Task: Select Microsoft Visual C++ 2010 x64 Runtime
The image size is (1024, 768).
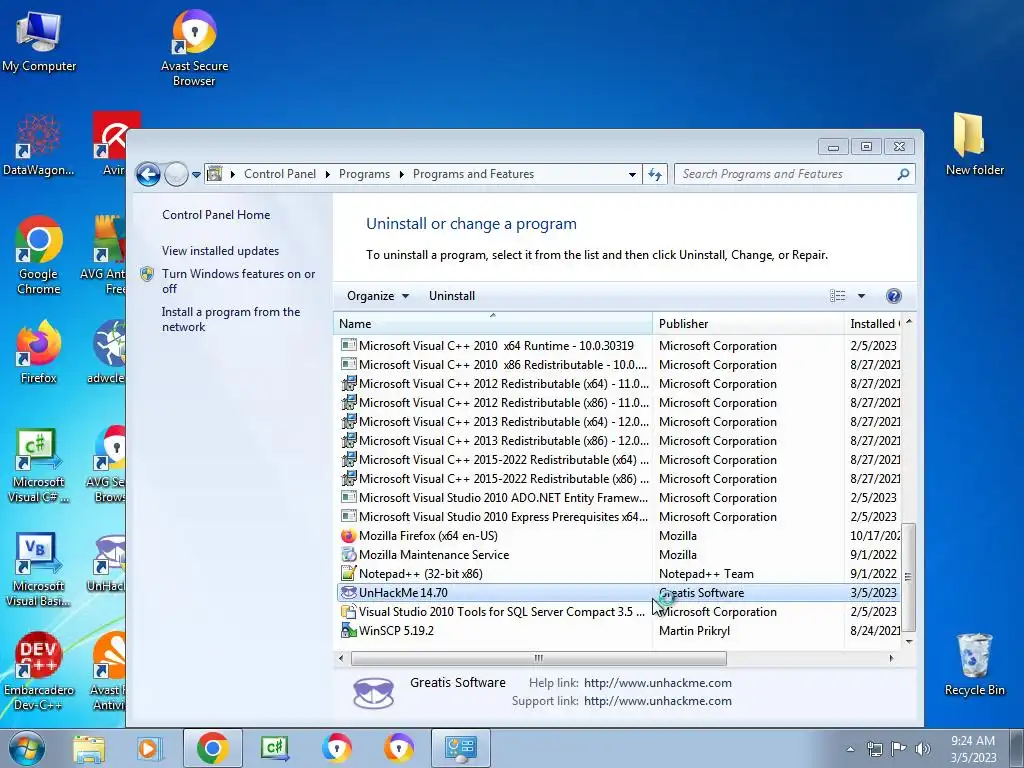Action: click(618, 346)
